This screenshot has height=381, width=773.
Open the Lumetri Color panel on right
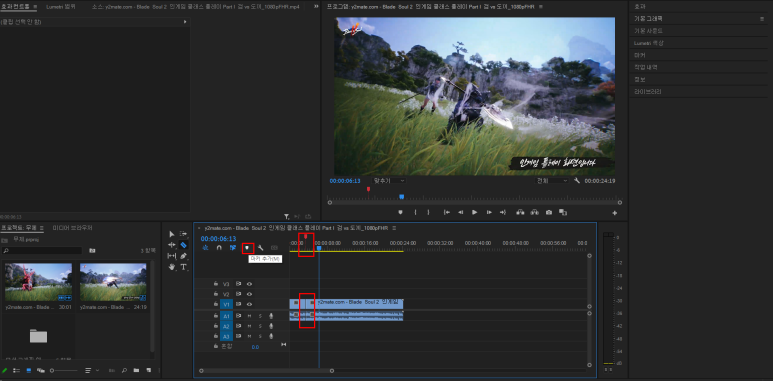point(648,43)
